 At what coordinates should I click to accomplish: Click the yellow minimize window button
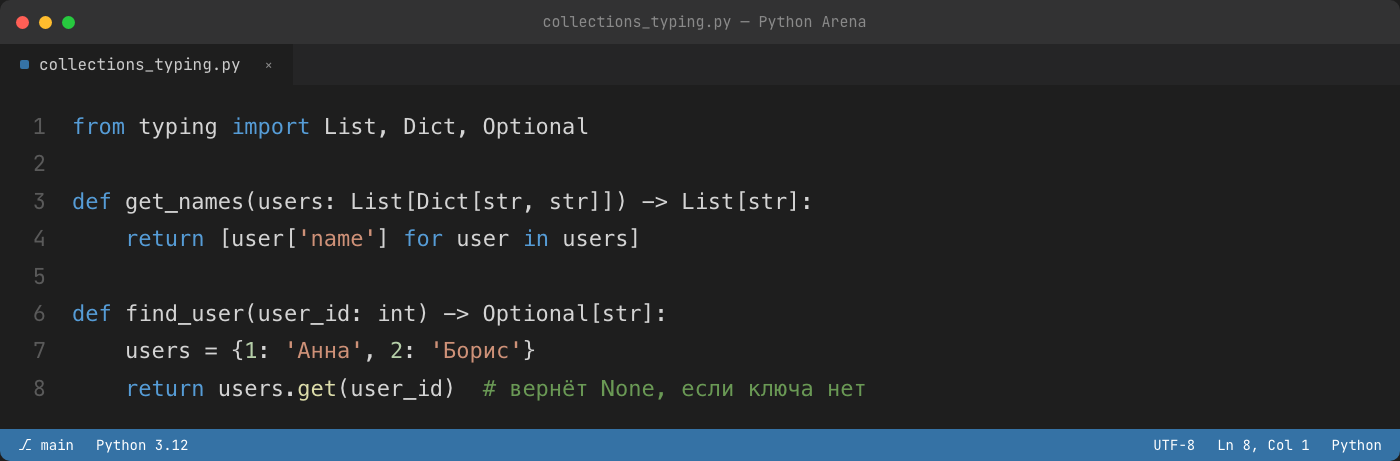click(45, 22)
